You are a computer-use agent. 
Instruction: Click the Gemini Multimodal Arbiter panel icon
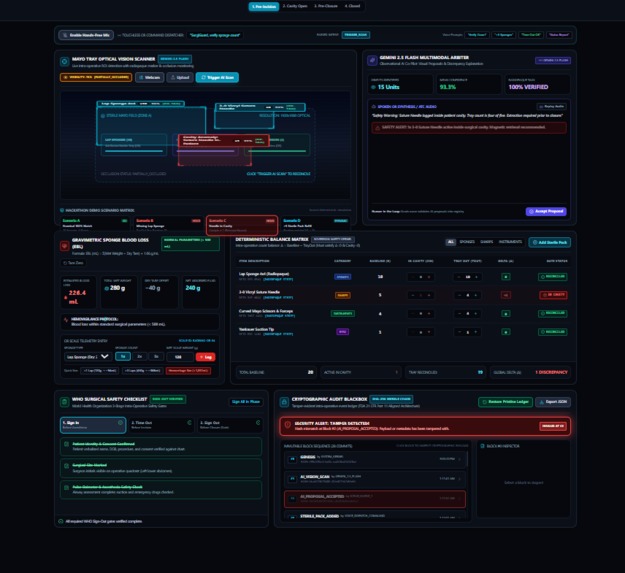(372, 60)
